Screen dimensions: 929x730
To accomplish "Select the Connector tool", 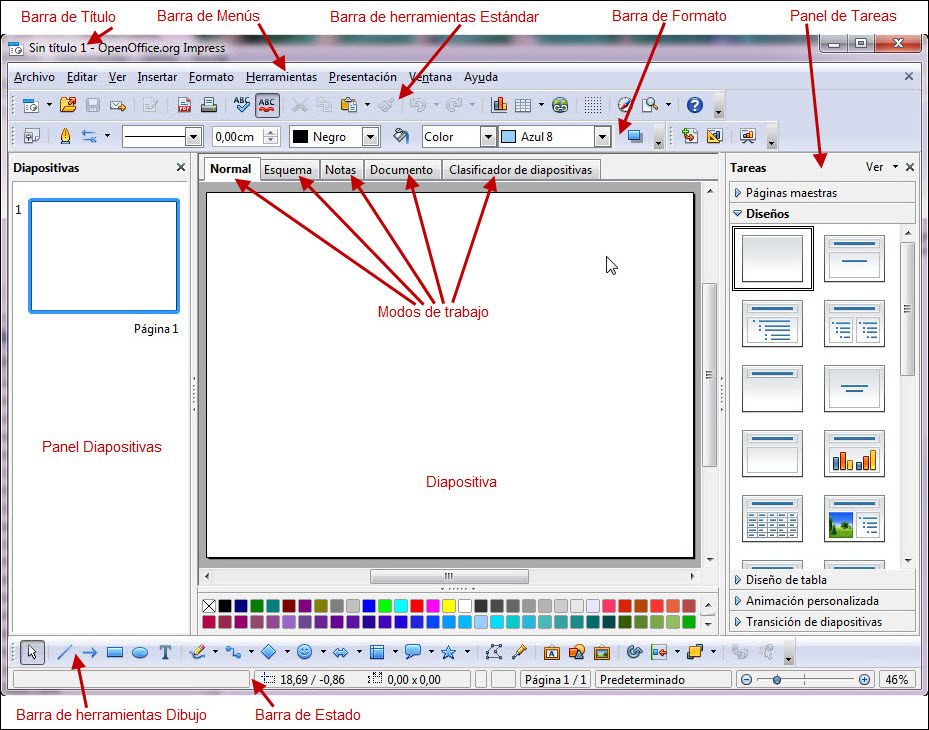I will [x=233, y=653].
